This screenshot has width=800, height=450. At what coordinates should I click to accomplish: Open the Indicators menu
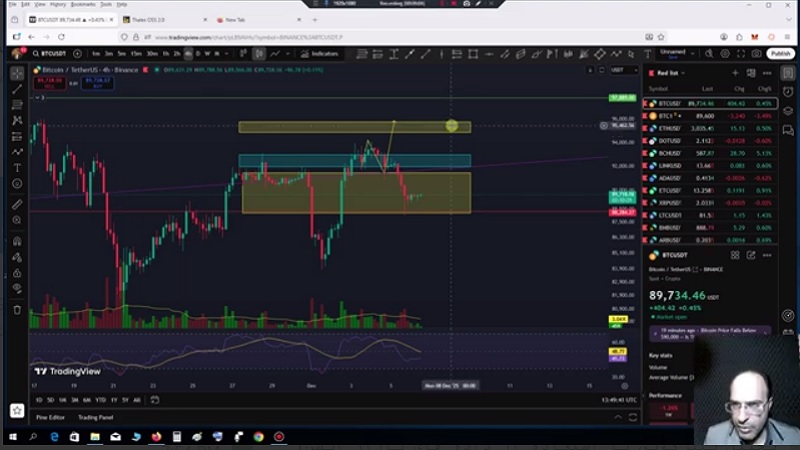point(321,53)
